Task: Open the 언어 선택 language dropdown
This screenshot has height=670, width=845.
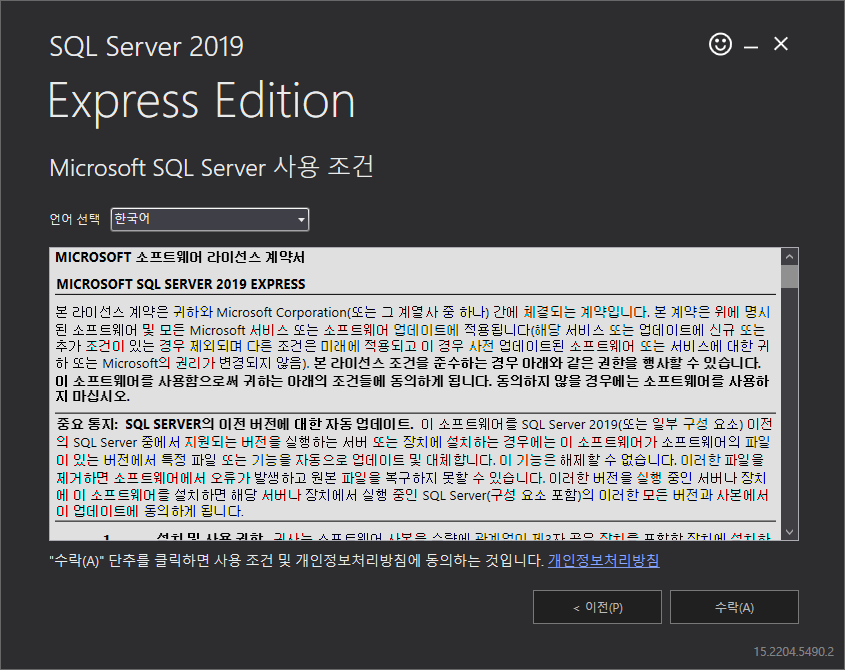Action: 210,219
